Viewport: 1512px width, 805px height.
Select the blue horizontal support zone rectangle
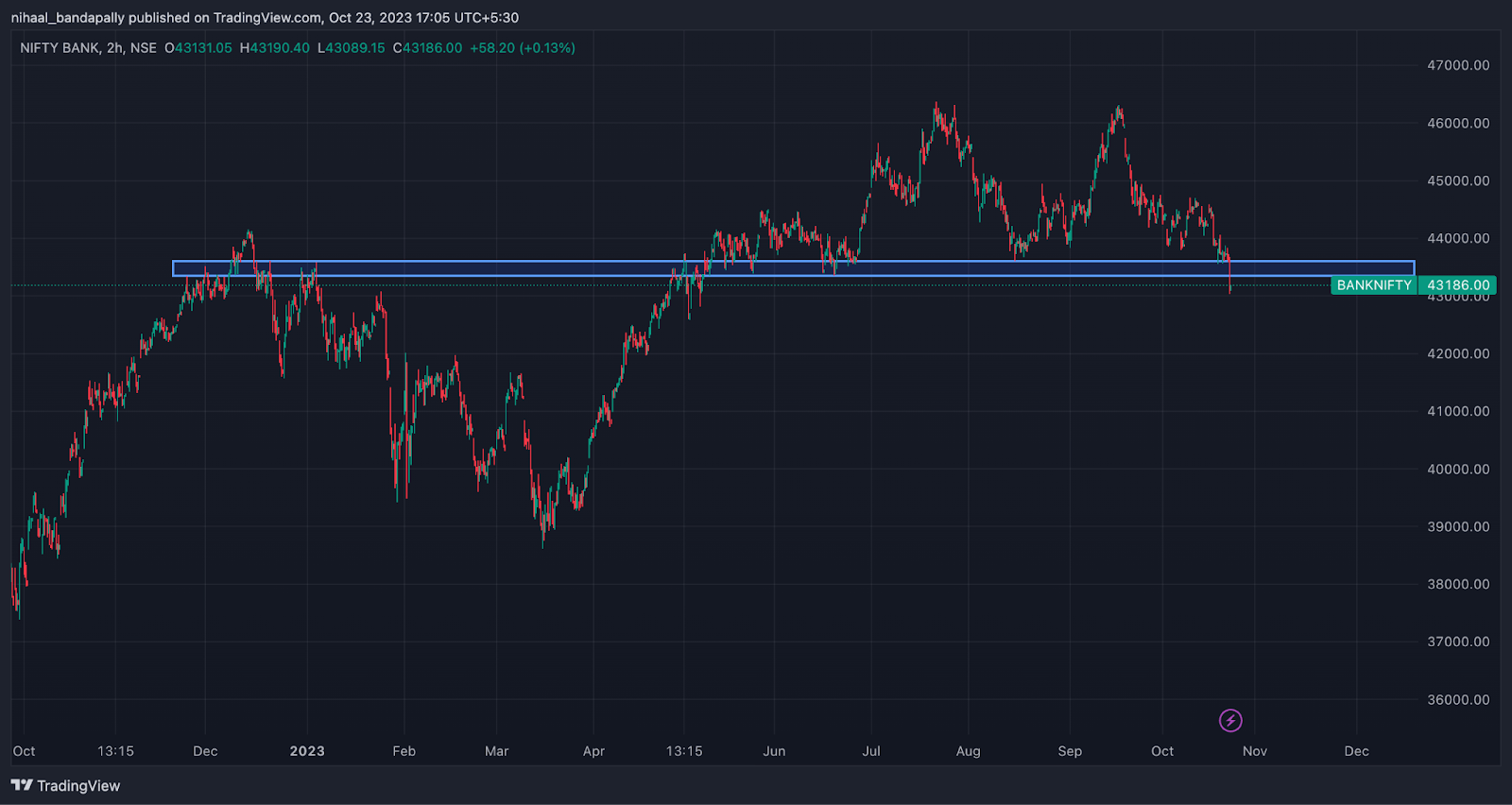pos(793,268)
